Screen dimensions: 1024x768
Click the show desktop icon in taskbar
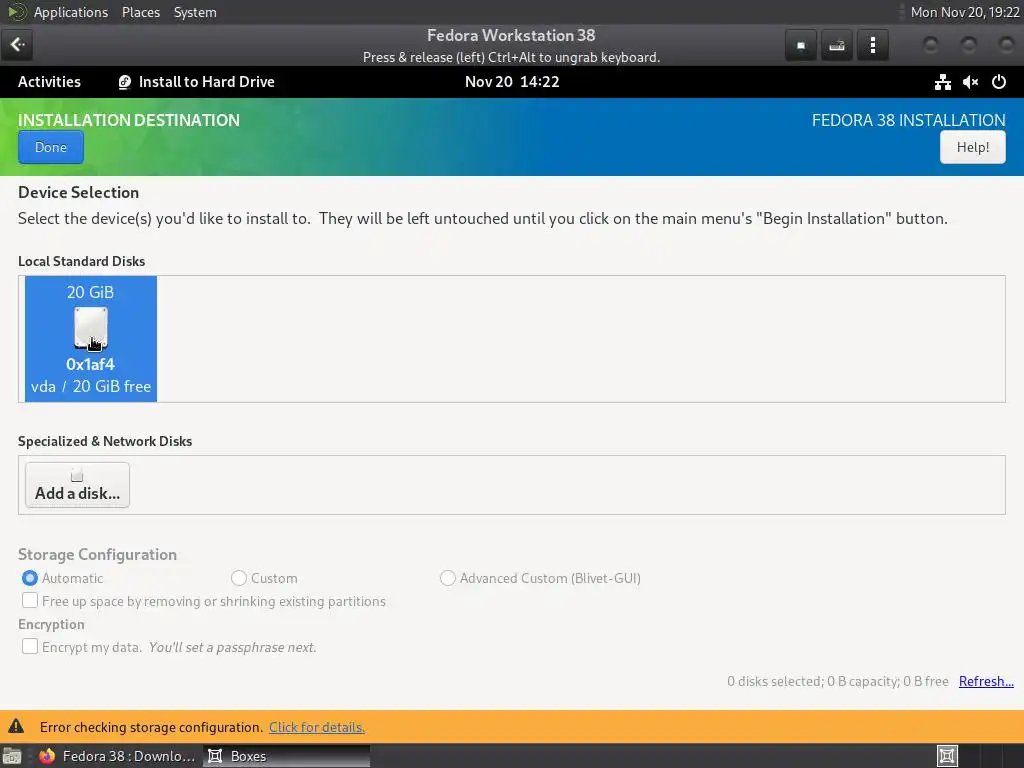coord(12,756)
